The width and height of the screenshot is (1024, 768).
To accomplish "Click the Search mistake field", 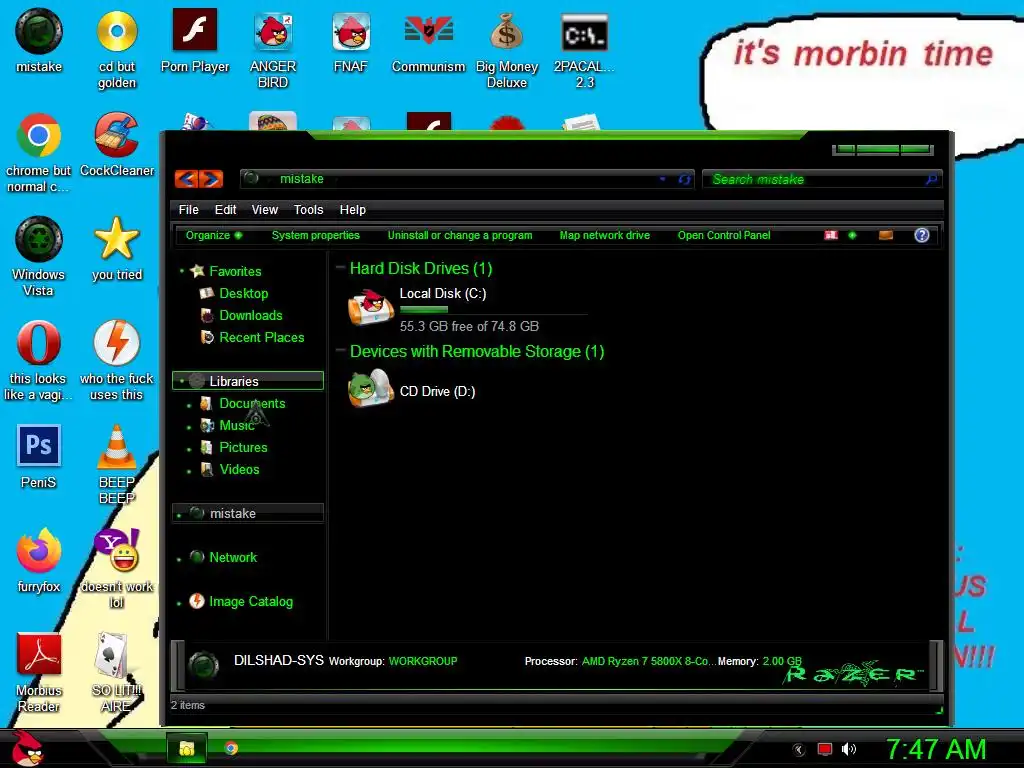I will click(x=822, y=179).
